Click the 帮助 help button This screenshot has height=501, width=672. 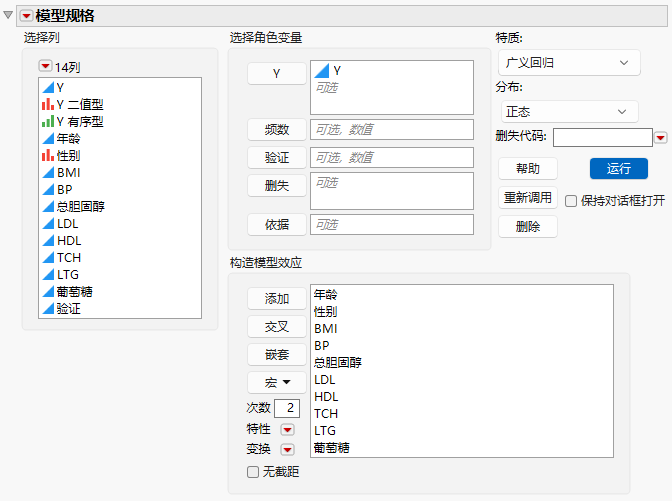point(528,168)
